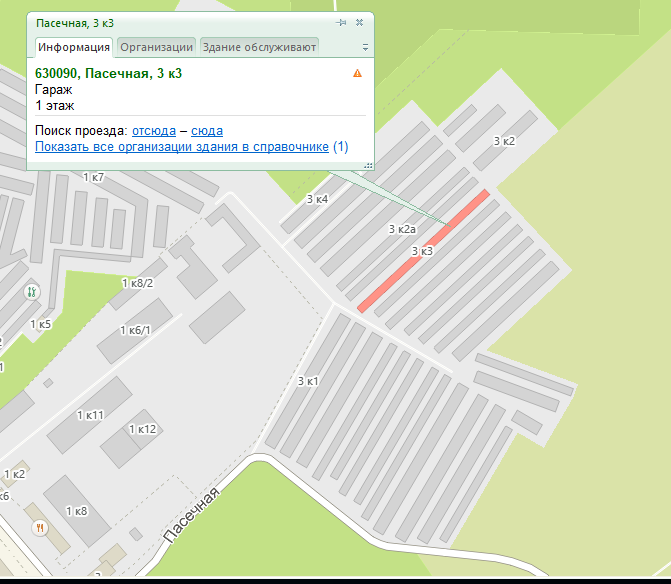Pin the Пасечная, 3 к3 info popup
The height and width of the screenshot is (584, 671).
point(342,22)
